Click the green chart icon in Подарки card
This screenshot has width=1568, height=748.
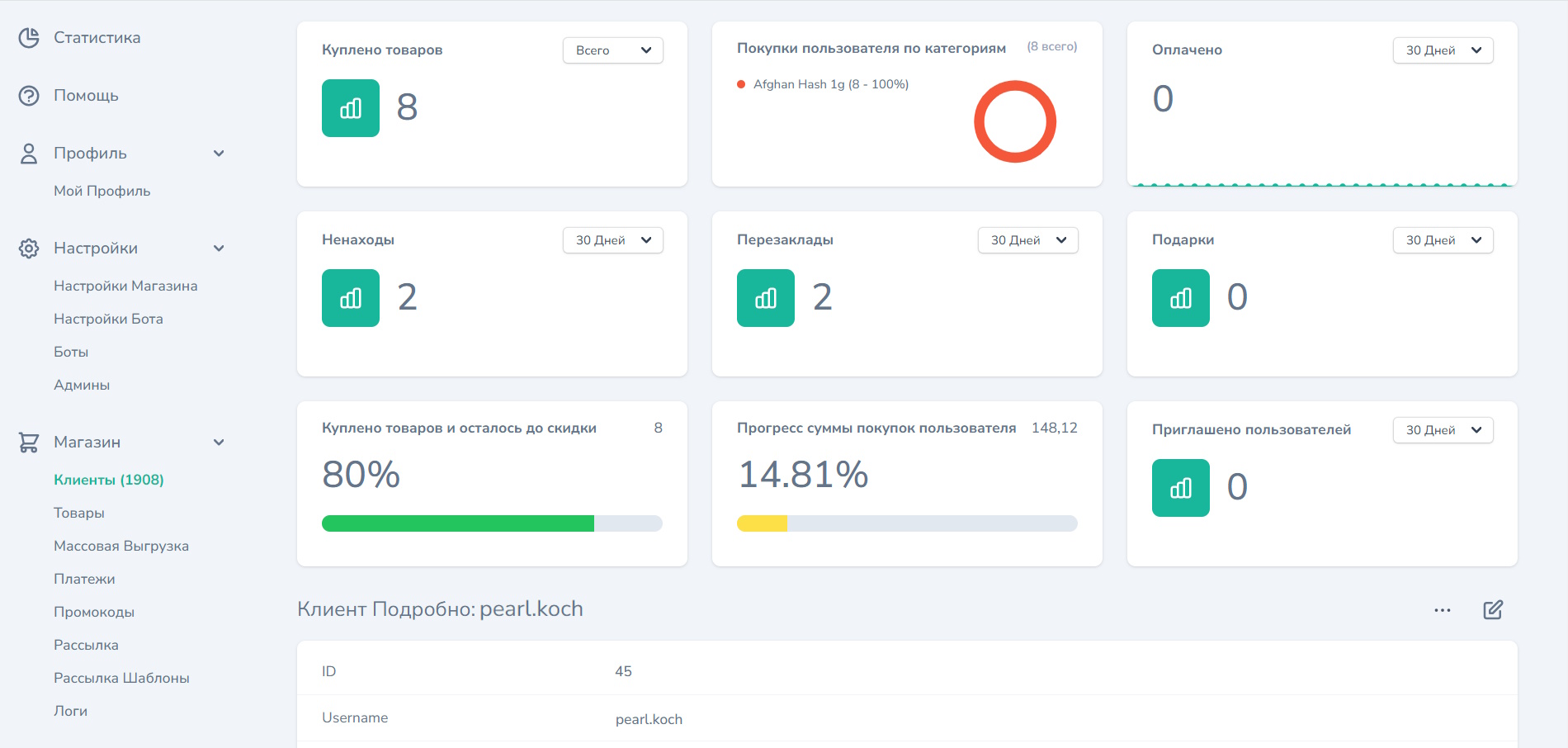pos(1180,298)
